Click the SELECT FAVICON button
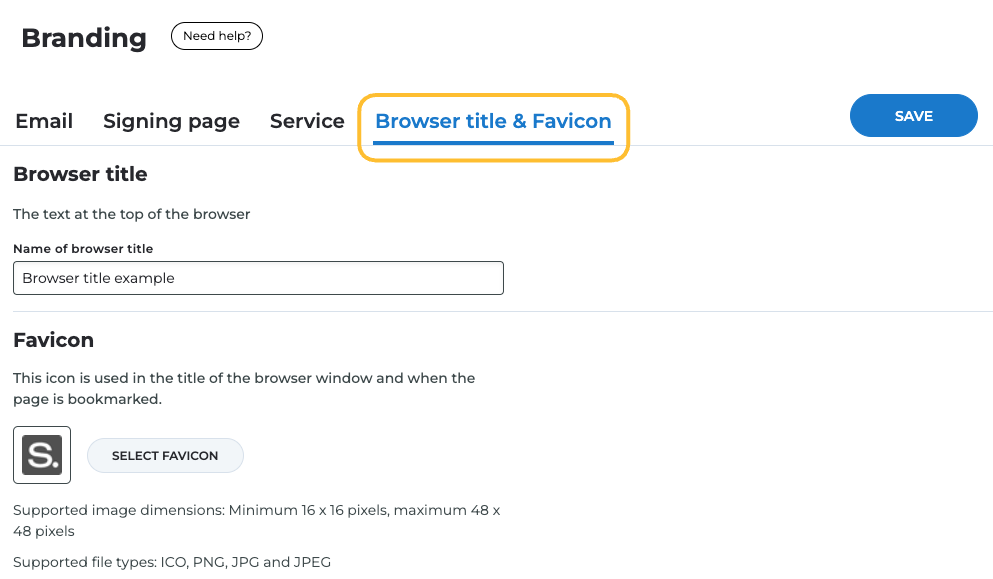The width and height of the screenshot is (993, 579). [165, 455]
